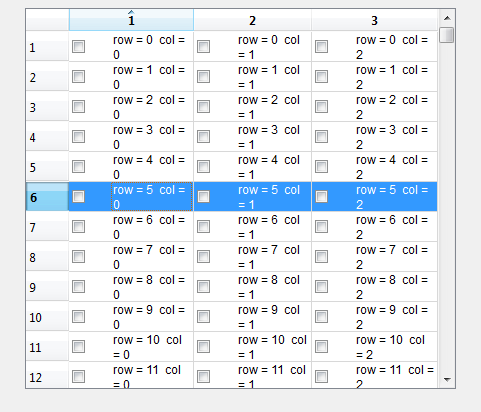This screenshot has width=481, height=412.
Task: Sort by column header 1
Action: (x=131, y=20)
